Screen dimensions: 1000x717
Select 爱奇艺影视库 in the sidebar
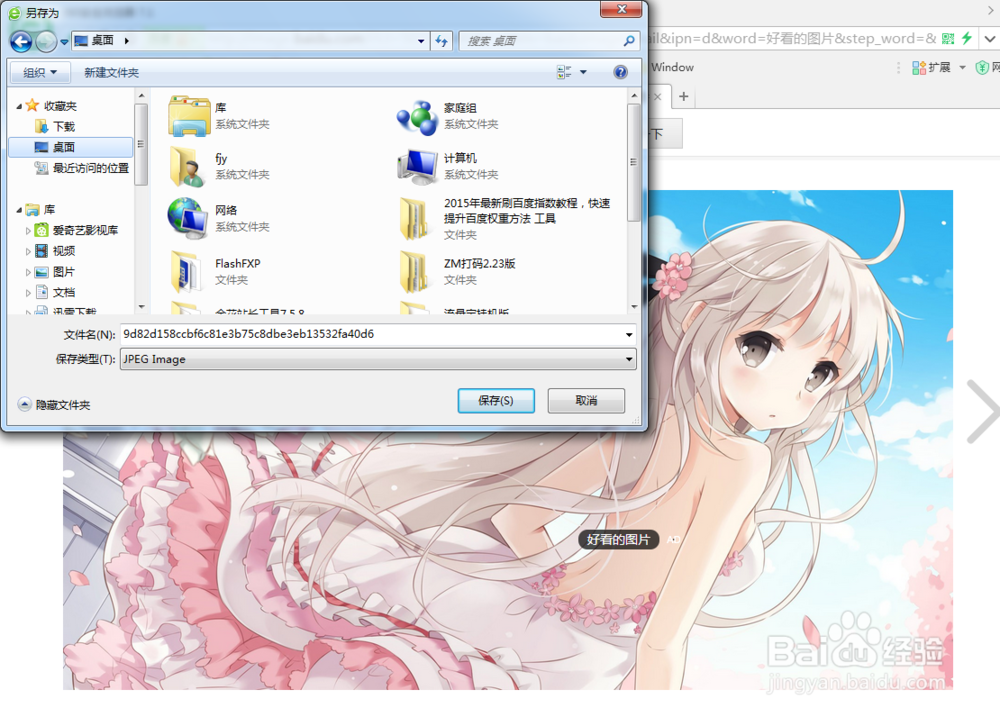pos(77,230)
